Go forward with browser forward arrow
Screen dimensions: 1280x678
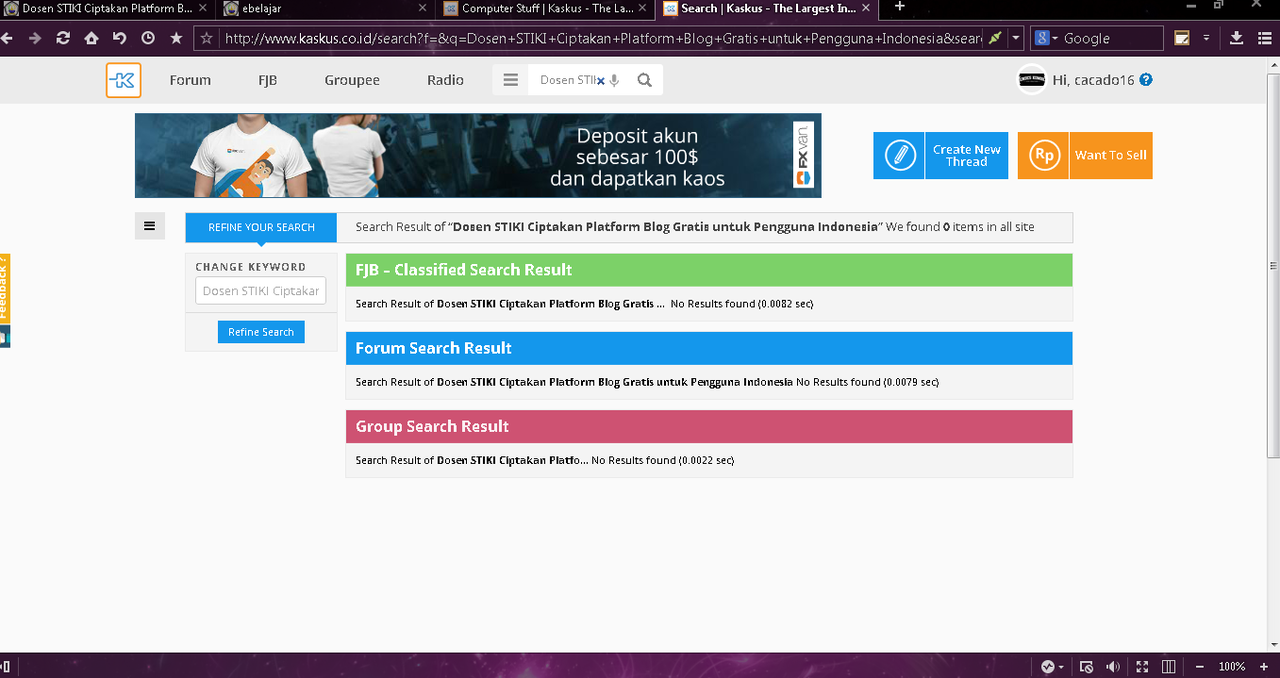click(35, 38)
